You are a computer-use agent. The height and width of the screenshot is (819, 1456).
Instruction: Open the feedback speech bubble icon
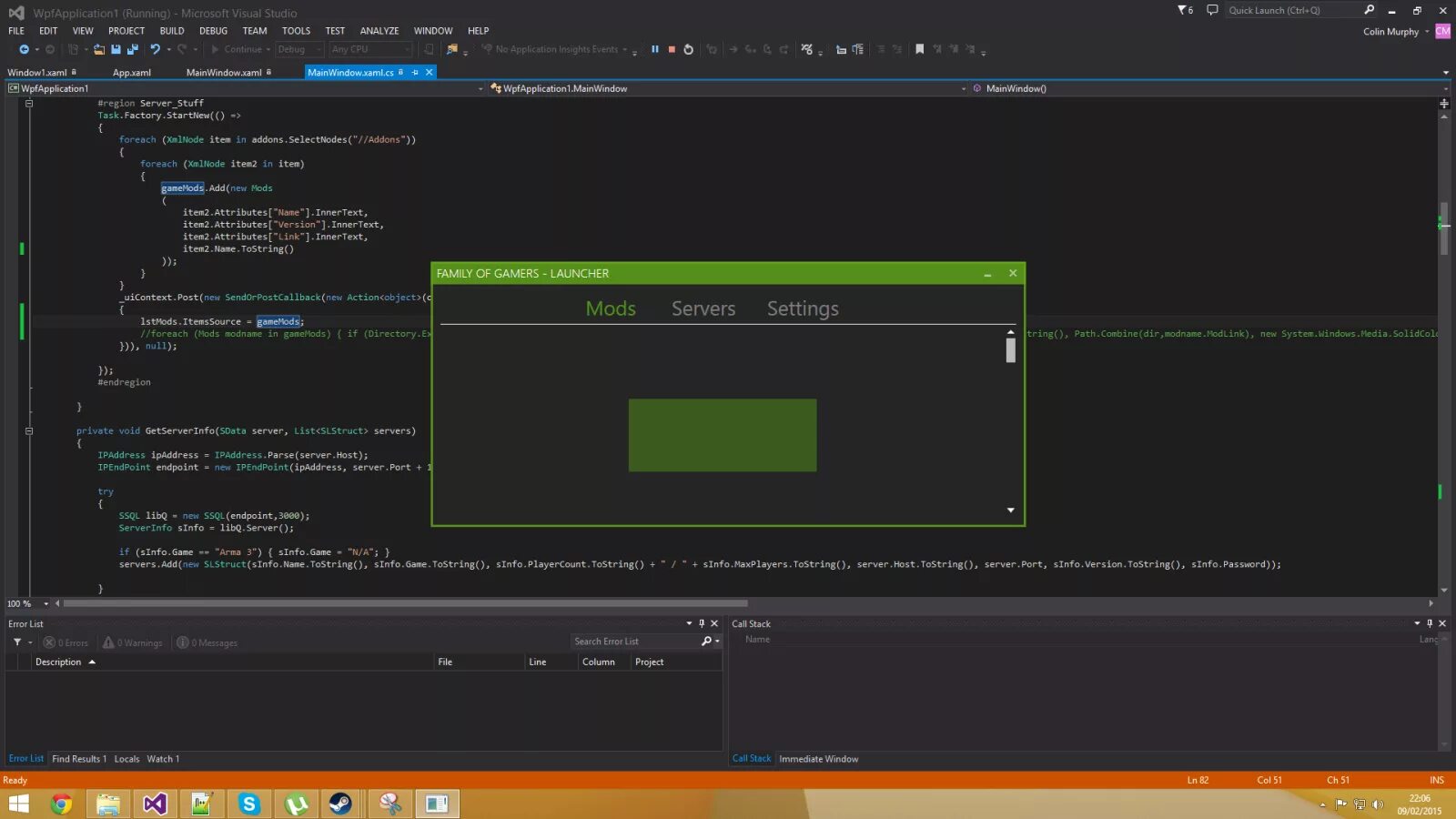1212,10
